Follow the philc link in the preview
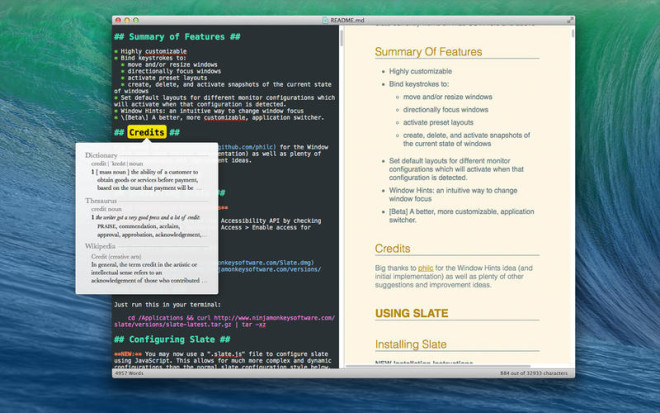Image resolution: width=660 pixels, height=413 pixels. coord(425,268)
